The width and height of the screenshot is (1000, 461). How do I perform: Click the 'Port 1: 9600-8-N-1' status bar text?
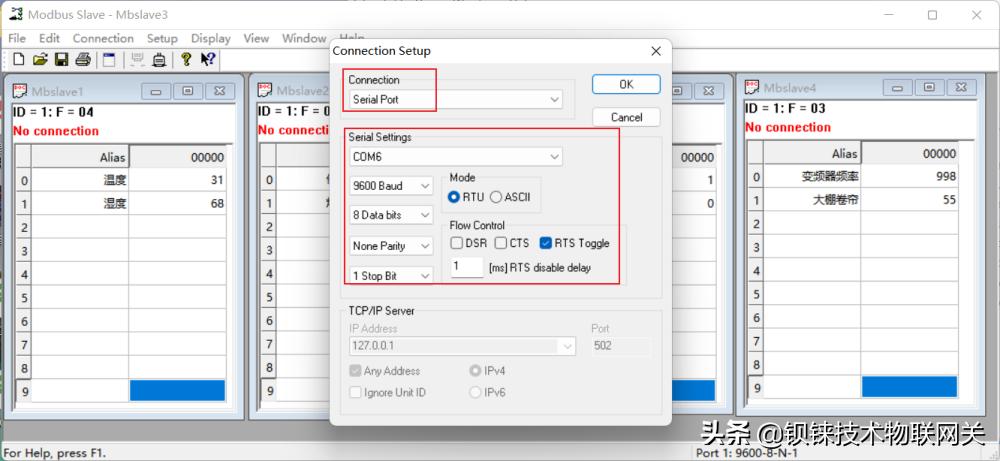point(746,453)
